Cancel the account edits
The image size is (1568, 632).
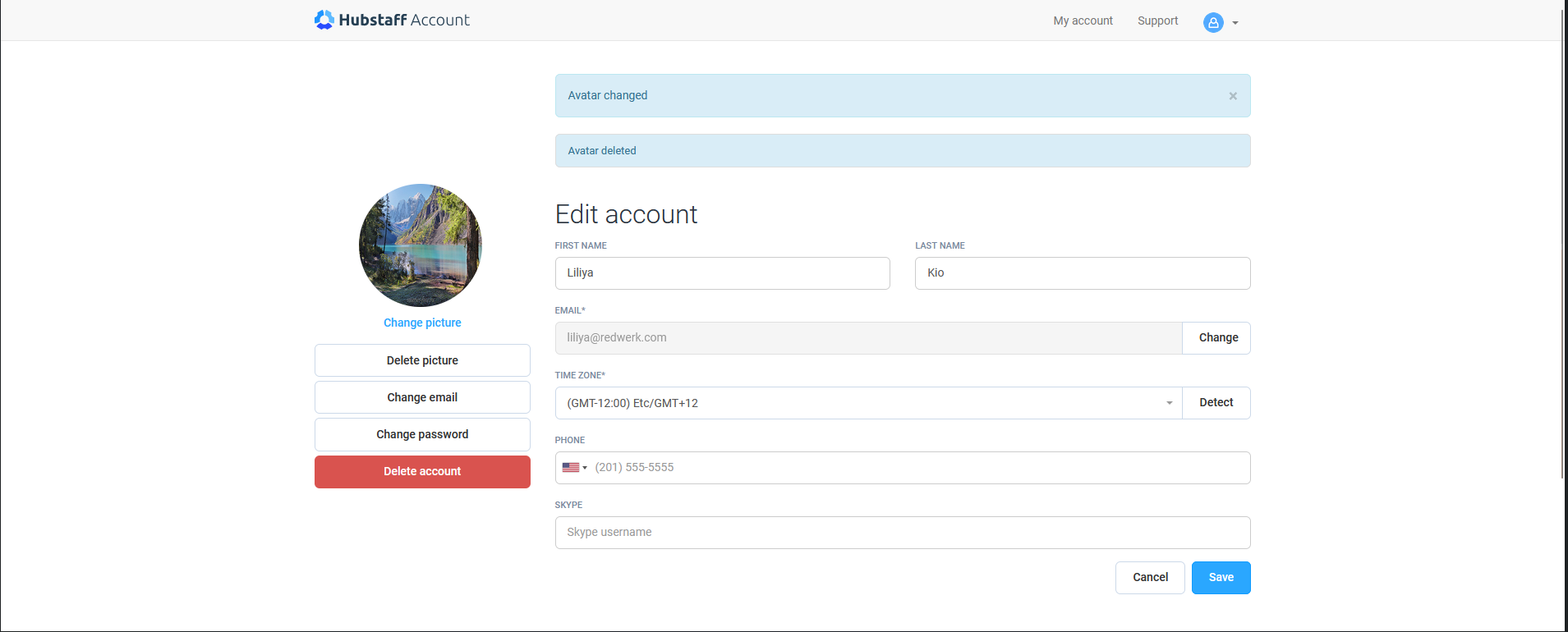coord(1150,578)
